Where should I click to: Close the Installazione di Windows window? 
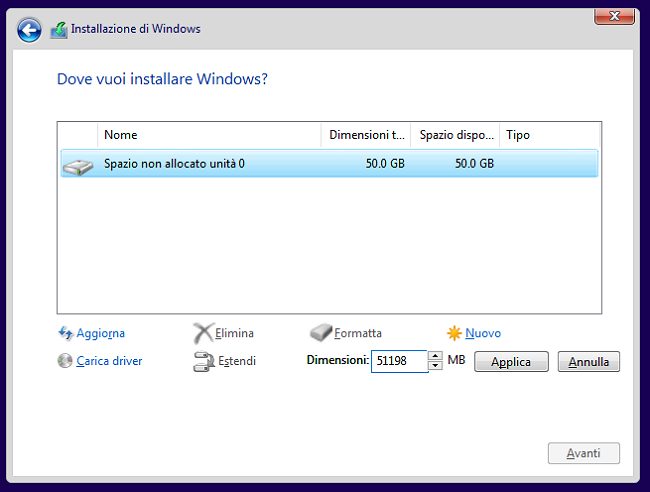(615, 16)
